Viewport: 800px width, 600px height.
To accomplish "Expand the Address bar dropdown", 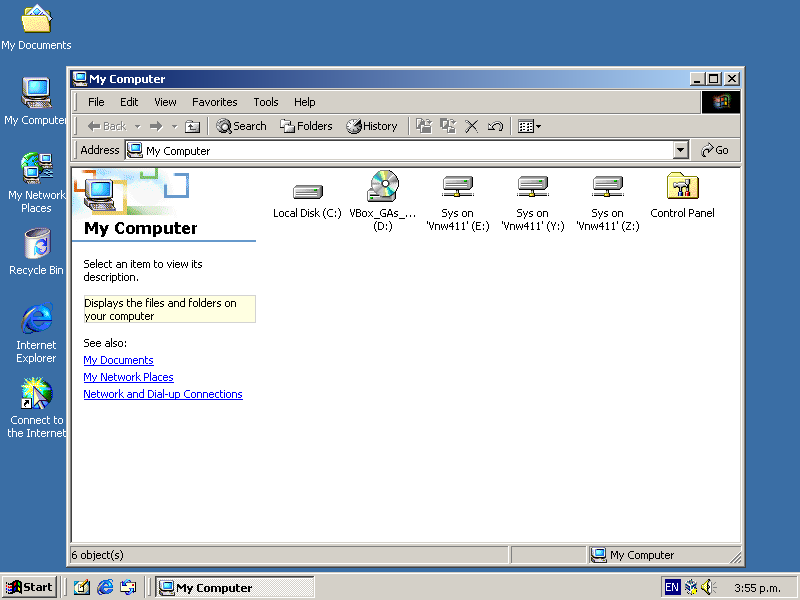I will pyautogui.click(x=680, y=150).
